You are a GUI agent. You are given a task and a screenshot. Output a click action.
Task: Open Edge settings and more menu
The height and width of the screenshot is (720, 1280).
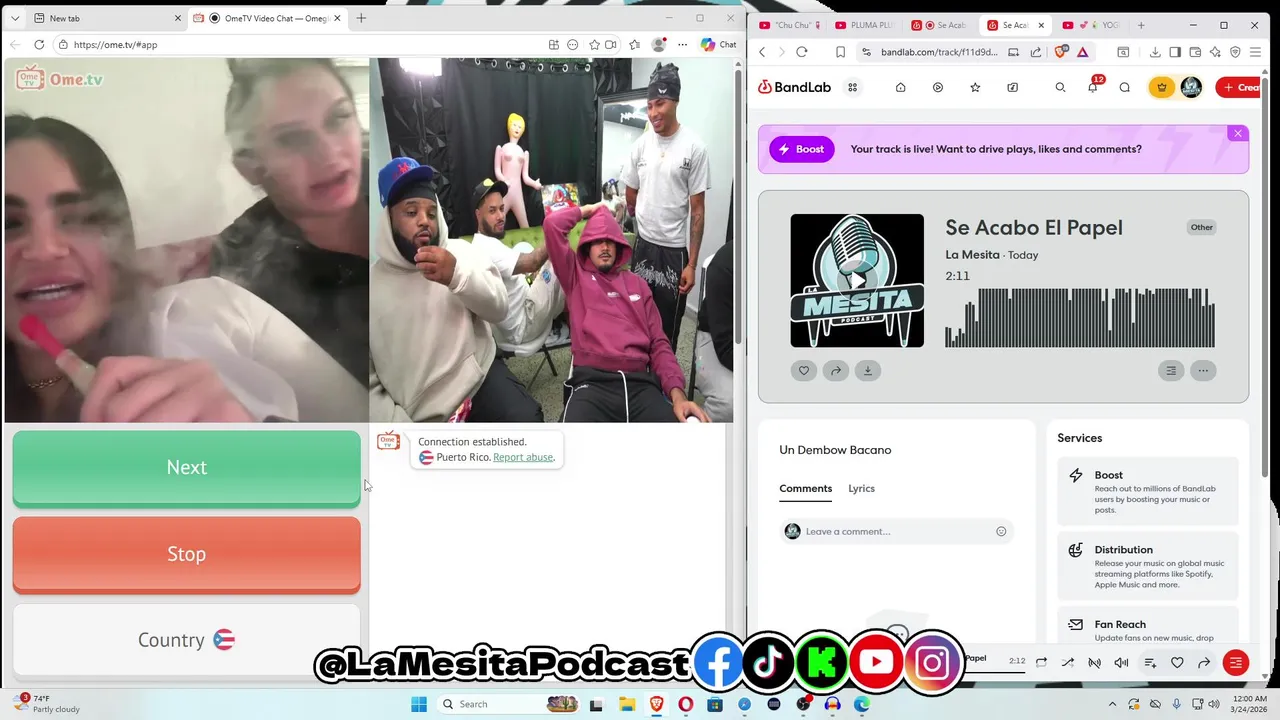682,44
